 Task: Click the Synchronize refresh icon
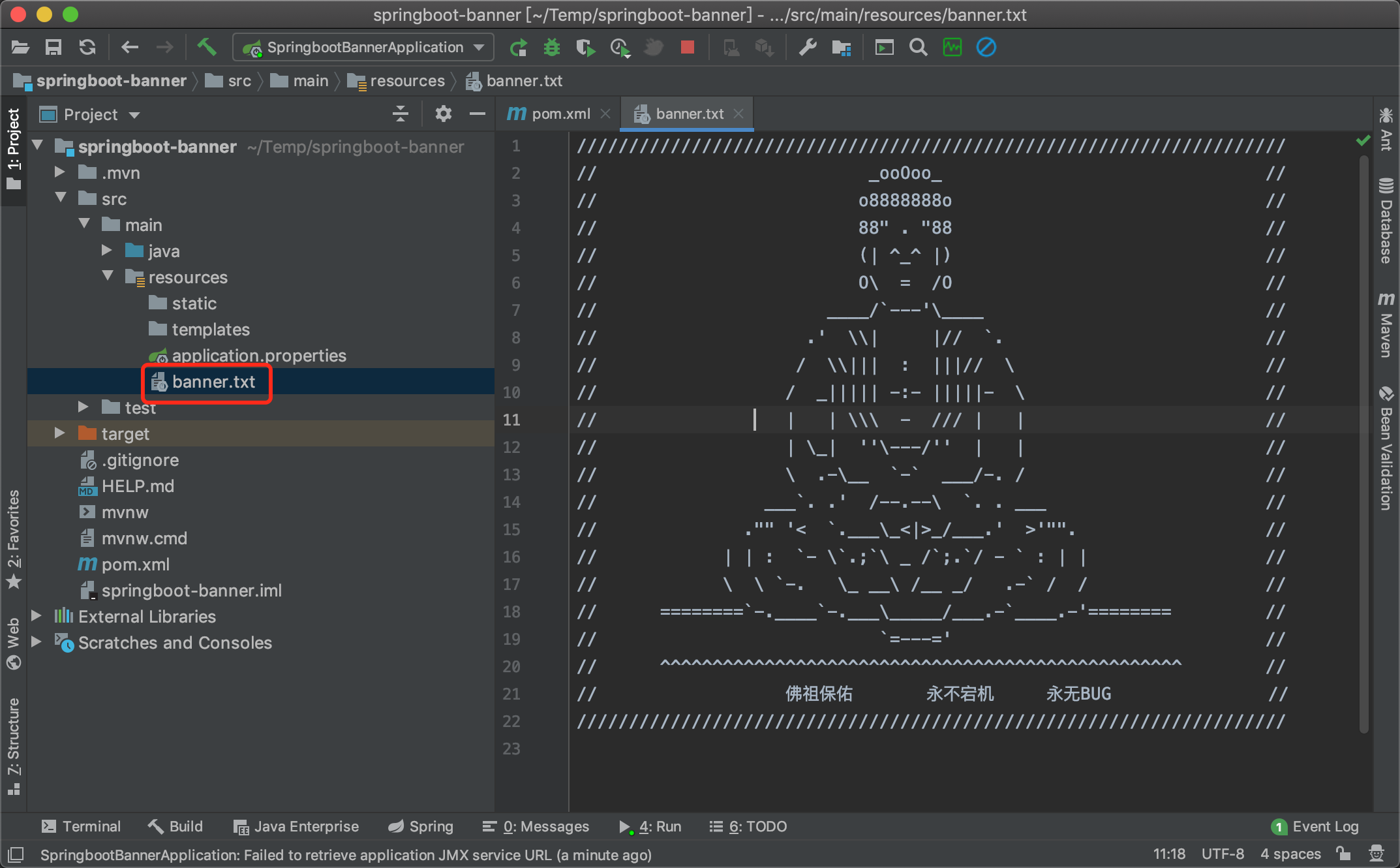pyautogui.click(x=87, y=48)
